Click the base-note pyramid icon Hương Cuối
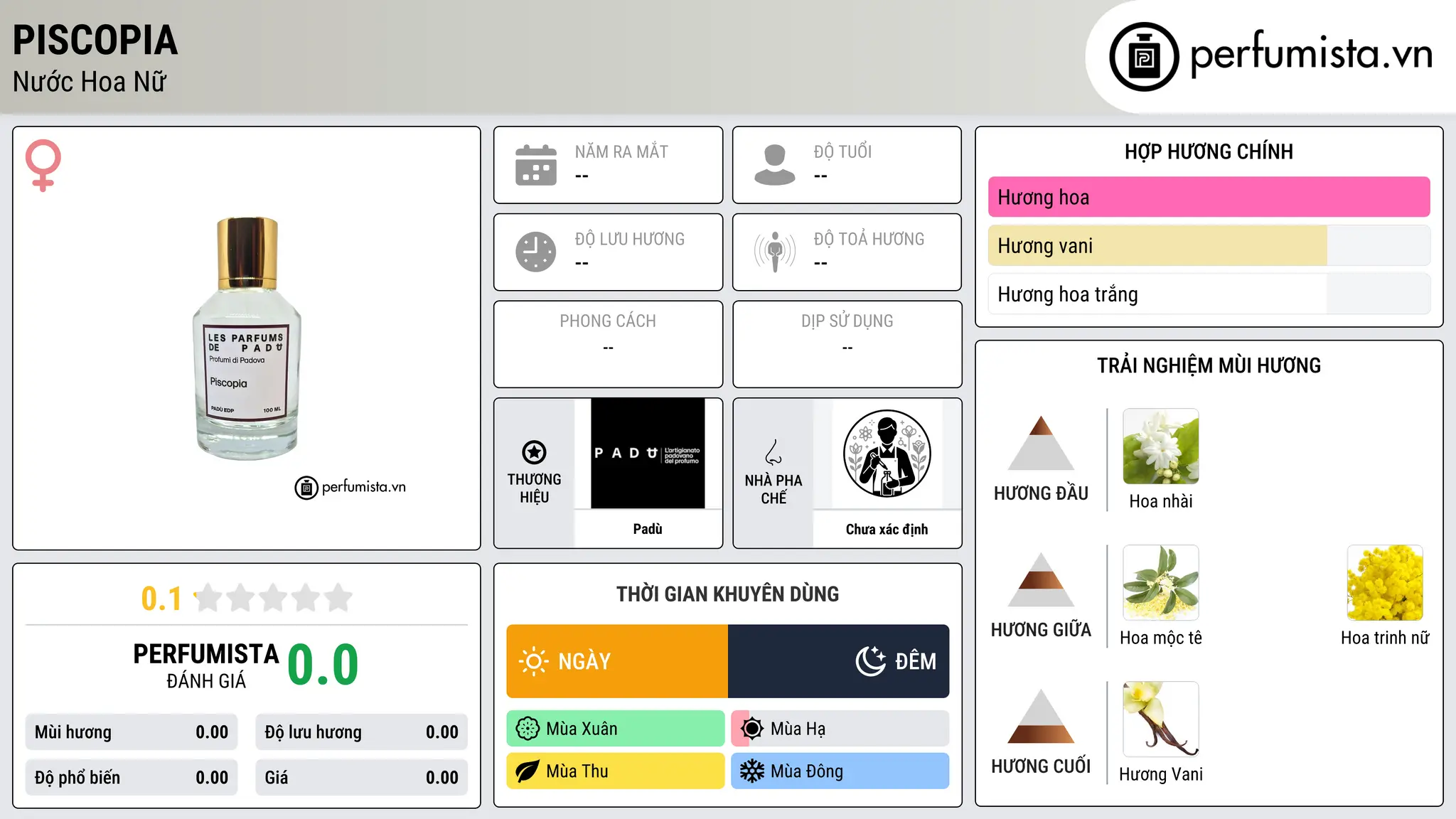This screenshot has height=819, width=1456. pyautogui.click(x=1041, y=716)
